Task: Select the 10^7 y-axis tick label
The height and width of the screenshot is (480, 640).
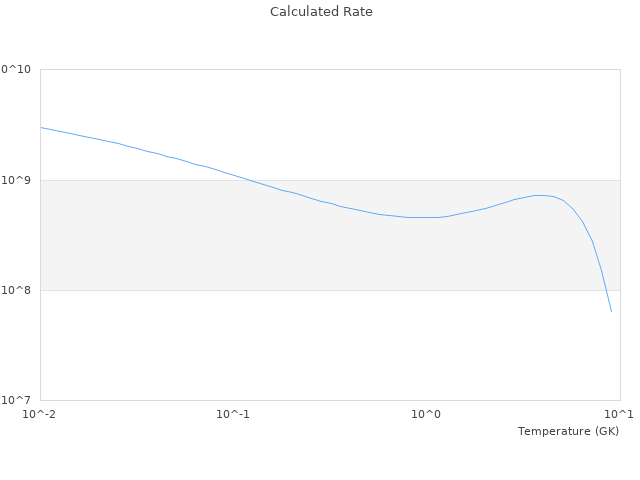Action: (17, 401)
